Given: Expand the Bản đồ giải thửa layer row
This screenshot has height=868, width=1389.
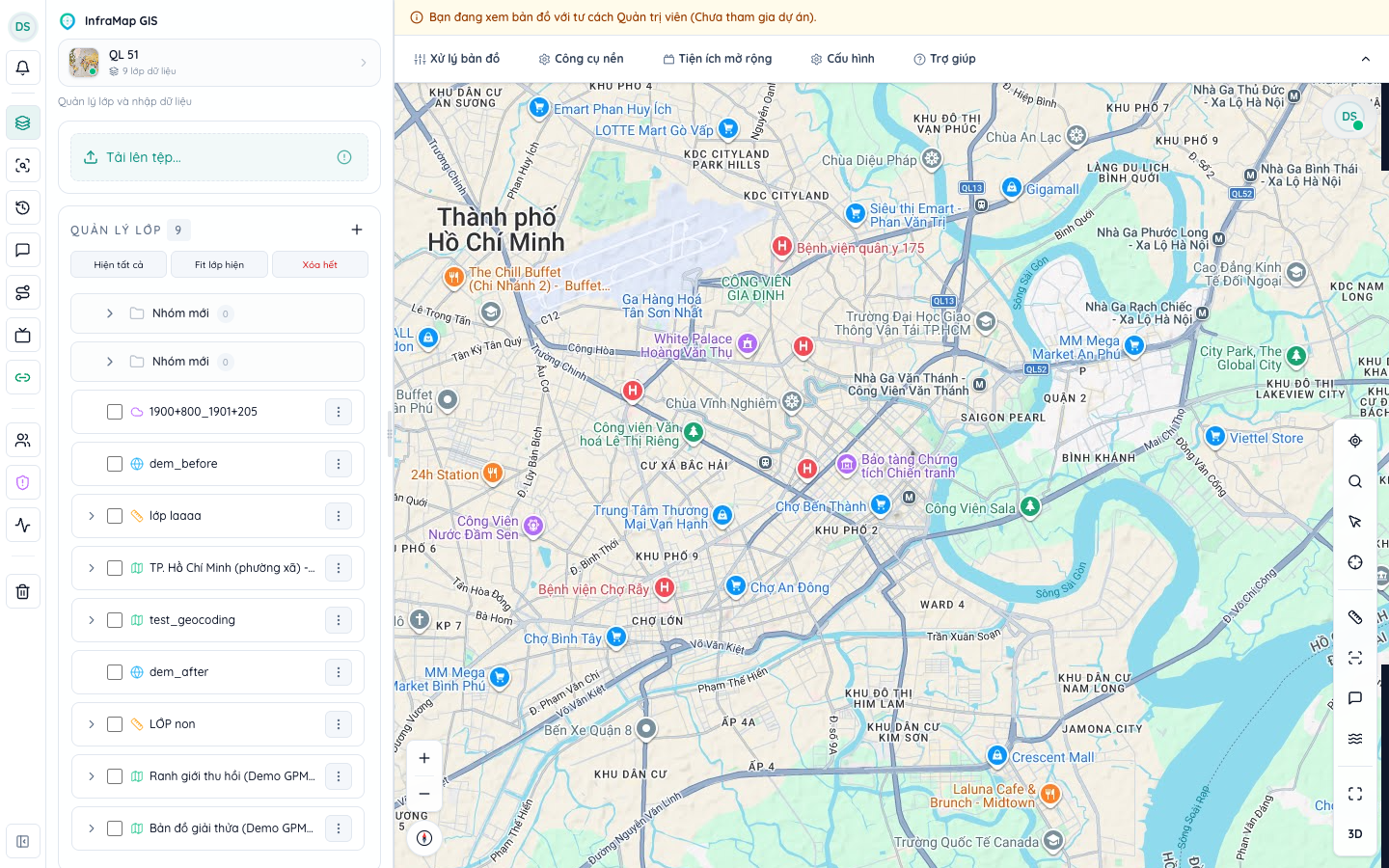Looking at the screenshot, I should pyautogui.click(x=92, y=828).
